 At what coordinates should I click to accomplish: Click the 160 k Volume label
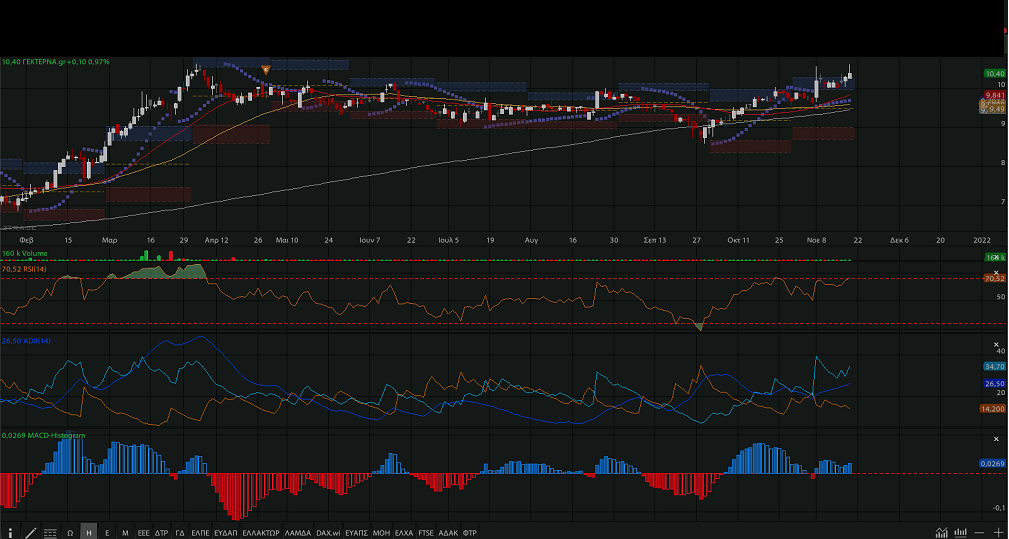24,253
